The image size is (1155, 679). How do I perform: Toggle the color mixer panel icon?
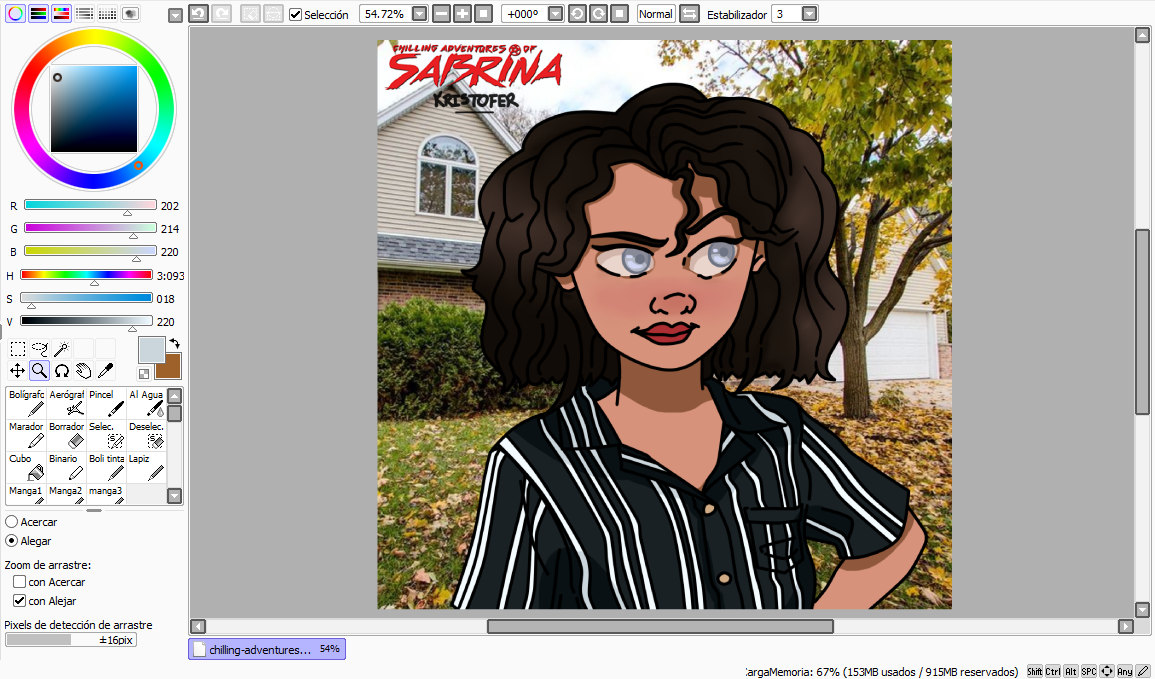click(x=85, y=13)
